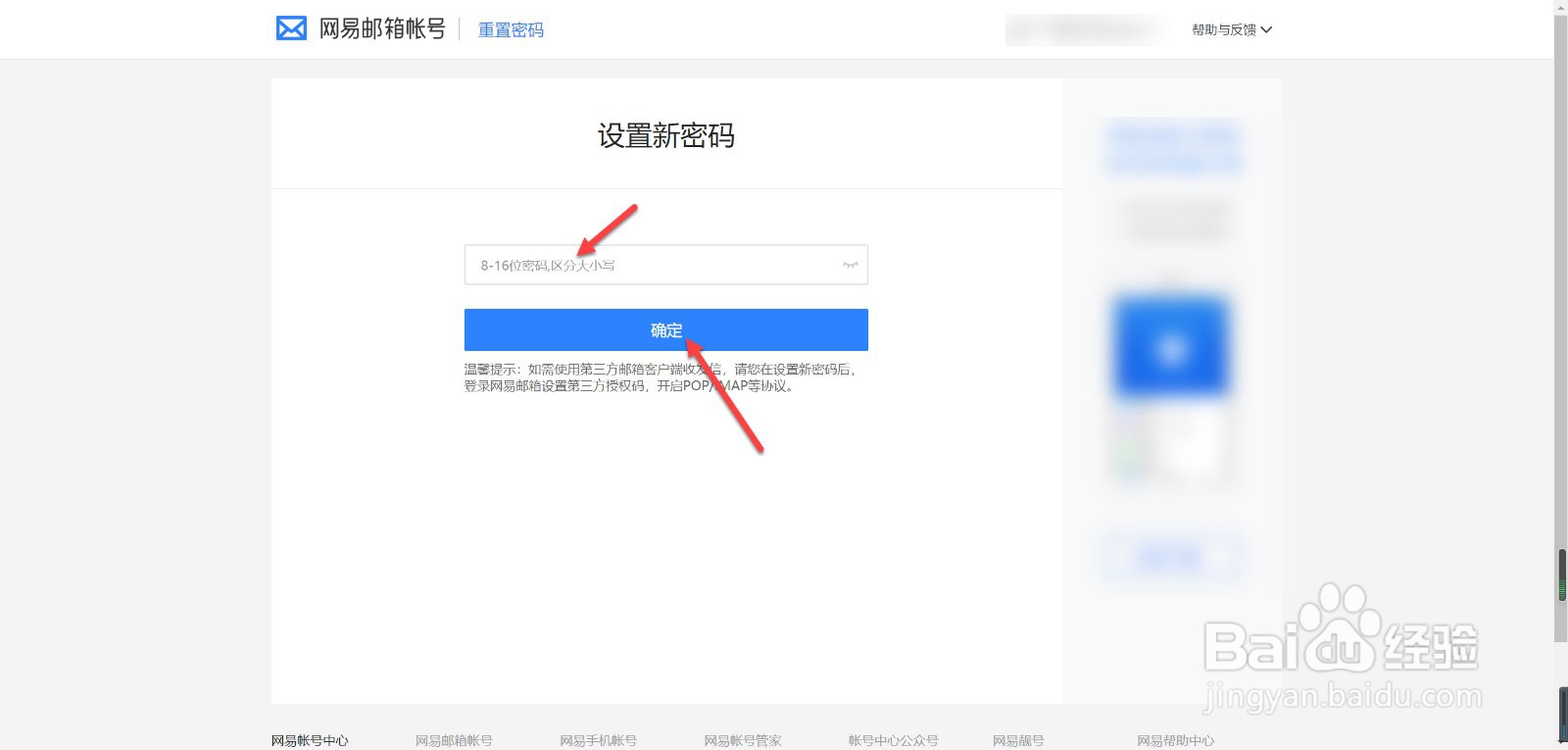Image resolution: width=1568 pixels, height=750 pixels.
Task: Click the 温馨提示 hint text
Action: [x=661, y=377]
